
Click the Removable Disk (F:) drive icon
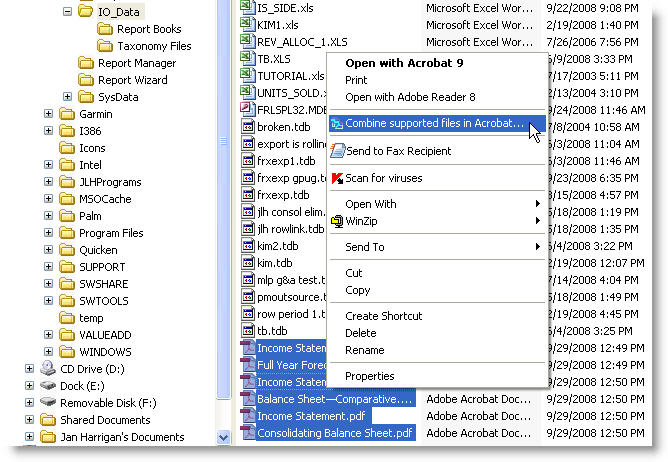(48, 402)
